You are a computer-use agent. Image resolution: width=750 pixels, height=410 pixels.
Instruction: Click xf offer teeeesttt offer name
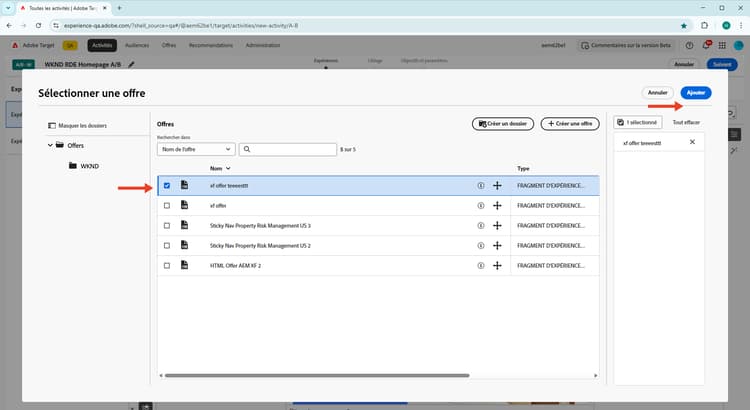tap(229, 186)
